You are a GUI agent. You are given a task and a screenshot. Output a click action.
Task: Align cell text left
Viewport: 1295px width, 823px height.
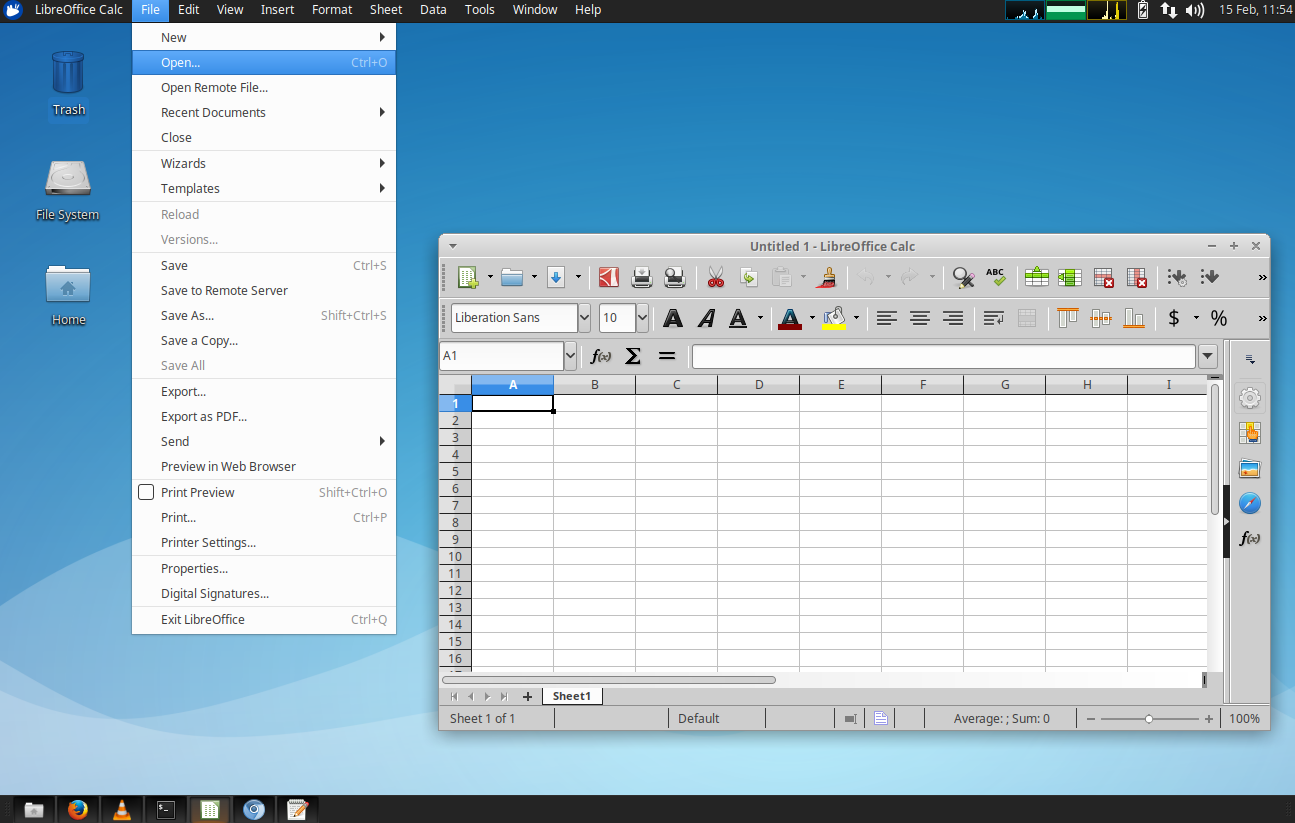(x=886, y=318)
